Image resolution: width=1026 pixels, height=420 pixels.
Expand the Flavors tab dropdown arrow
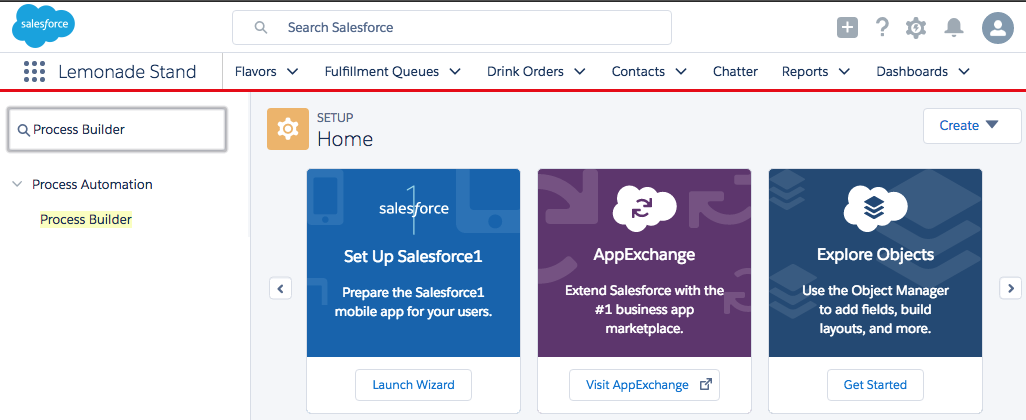tap(293, 72)
